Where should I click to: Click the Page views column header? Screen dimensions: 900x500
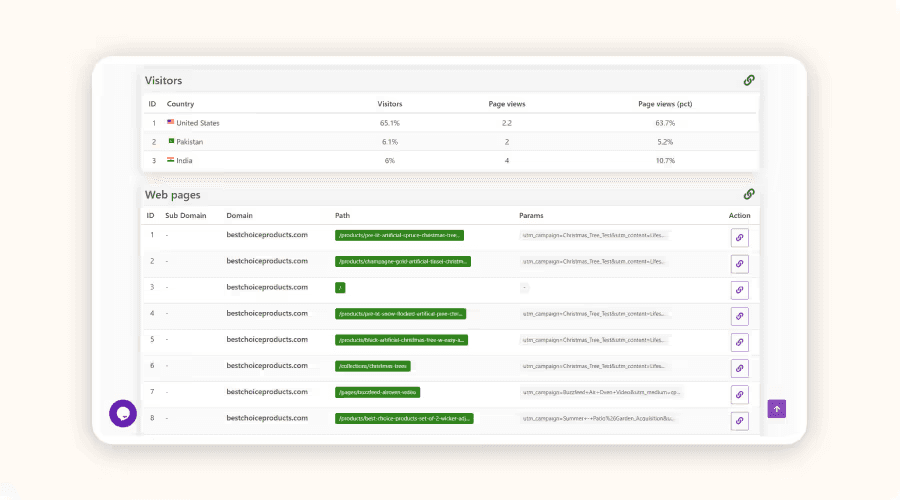507,104
